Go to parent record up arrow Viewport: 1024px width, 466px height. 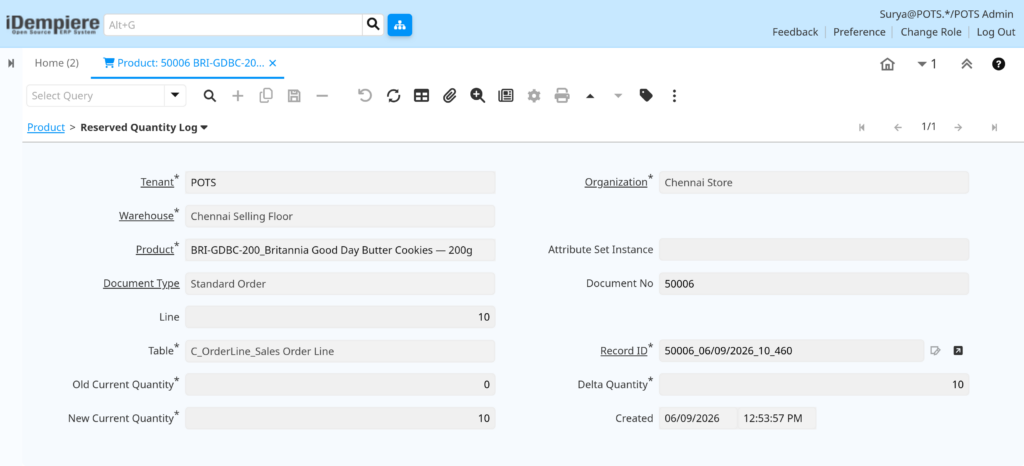click(x=590, y=96)
